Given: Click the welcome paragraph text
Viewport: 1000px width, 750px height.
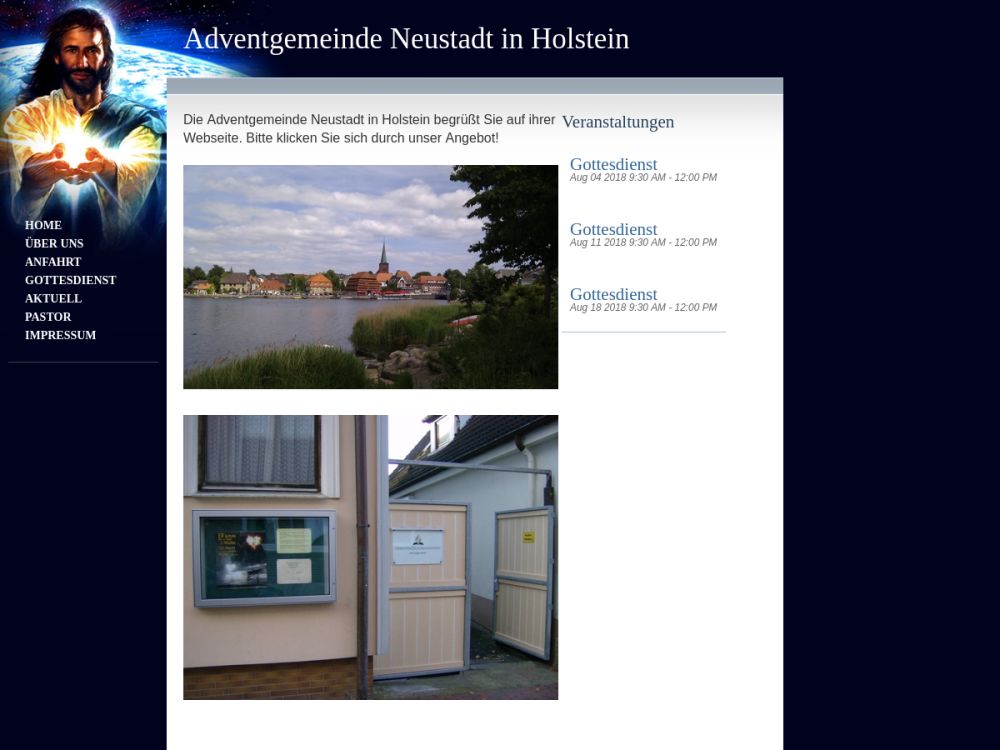Looking at the screenshot, I should pyautogui.click(x=368, y=129).
